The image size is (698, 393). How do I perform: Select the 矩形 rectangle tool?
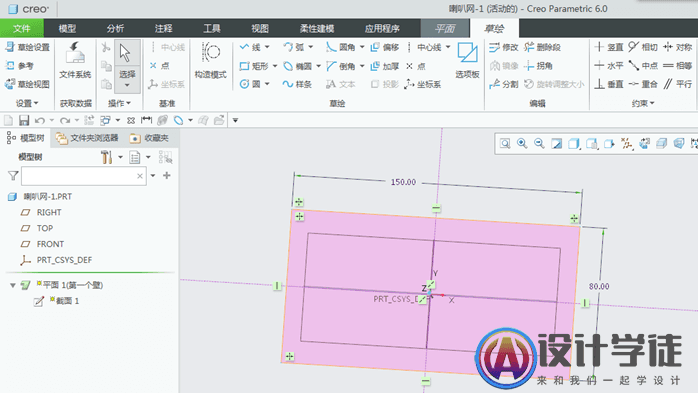tap(254, 66)
